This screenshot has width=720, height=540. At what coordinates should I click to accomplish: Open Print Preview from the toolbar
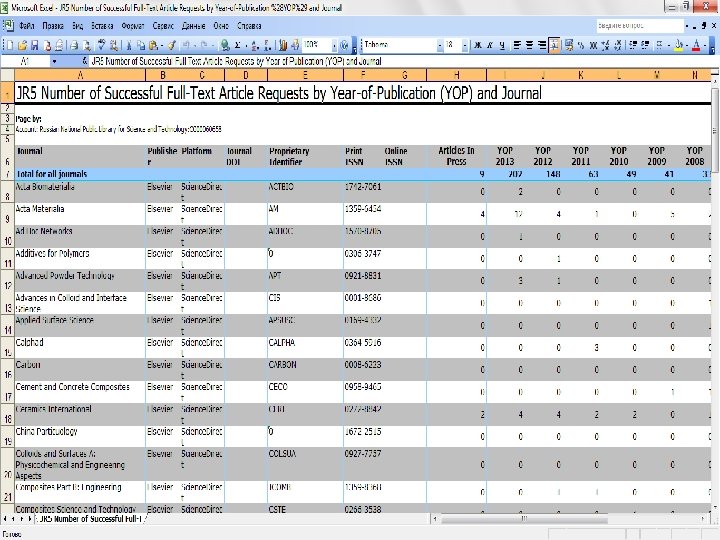coord(86,45)
